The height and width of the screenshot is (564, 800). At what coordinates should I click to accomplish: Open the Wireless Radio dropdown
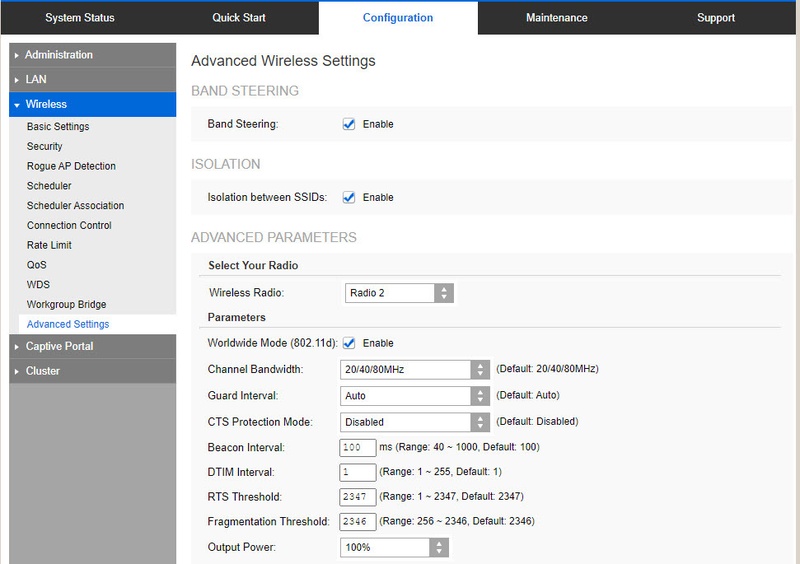[398, 293]
